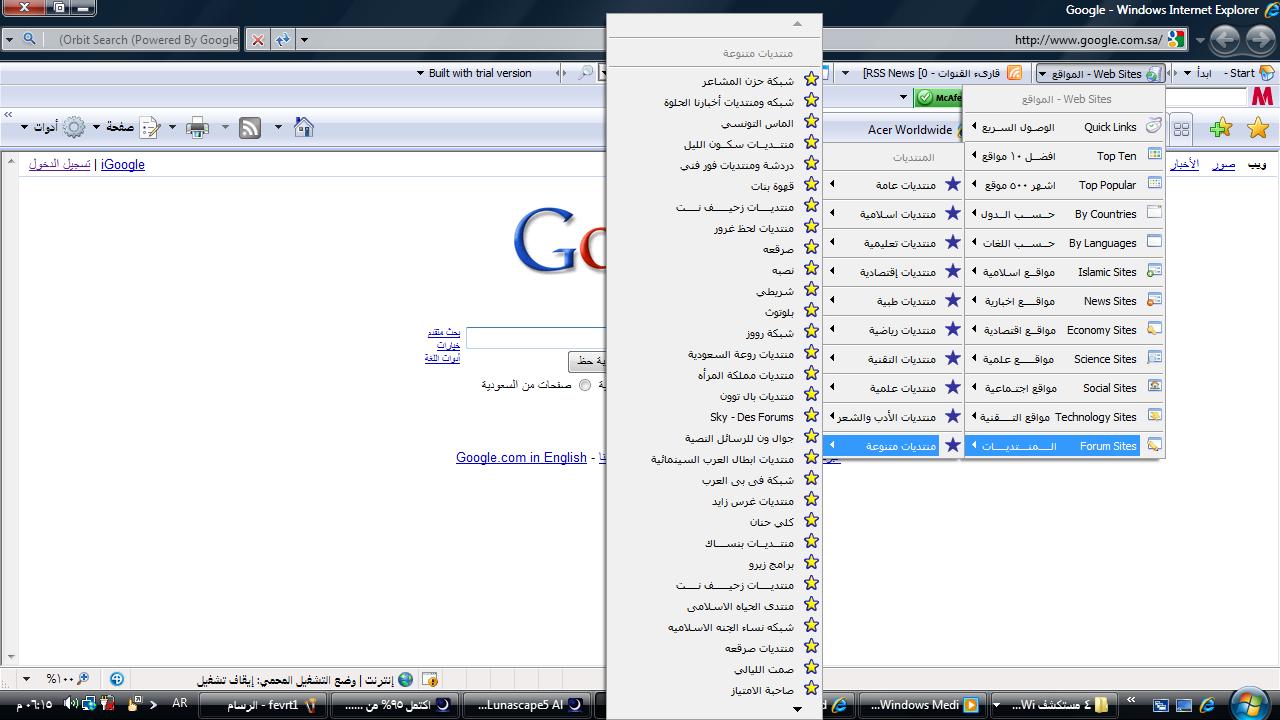
Task: Click the Windows Start orb
Action: point(1250,704)
